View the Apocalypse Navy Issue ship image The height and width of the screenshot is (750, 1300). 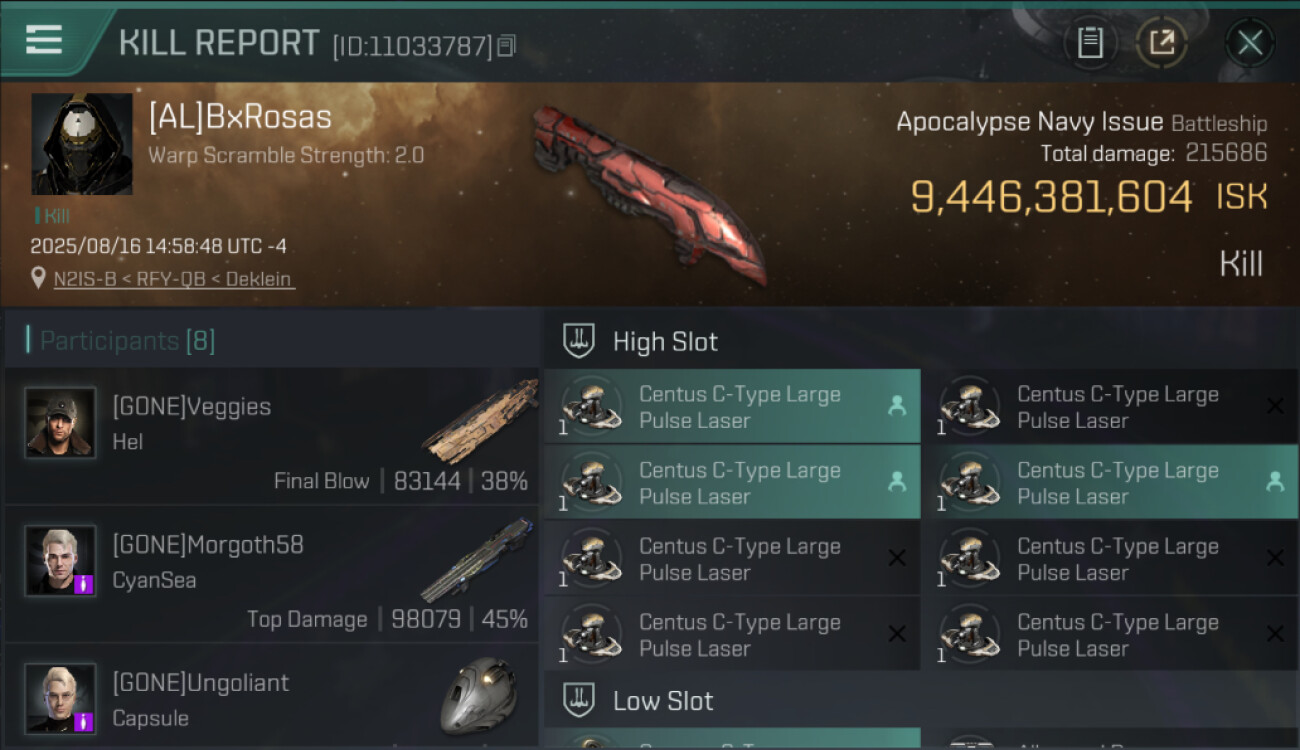tap(648, 190)
